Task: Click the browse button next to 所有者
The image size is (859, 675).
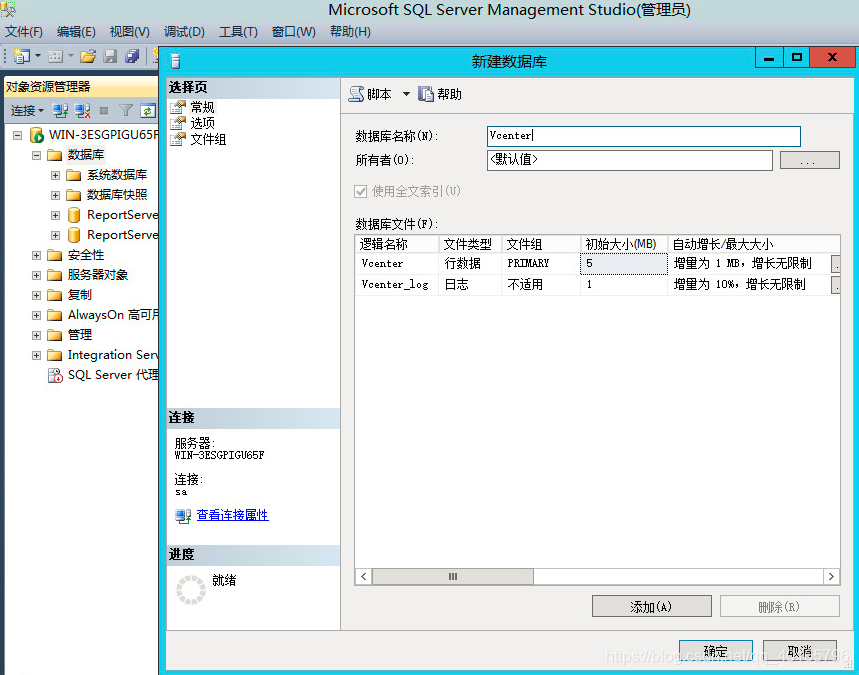Action: tap(810, 160)
